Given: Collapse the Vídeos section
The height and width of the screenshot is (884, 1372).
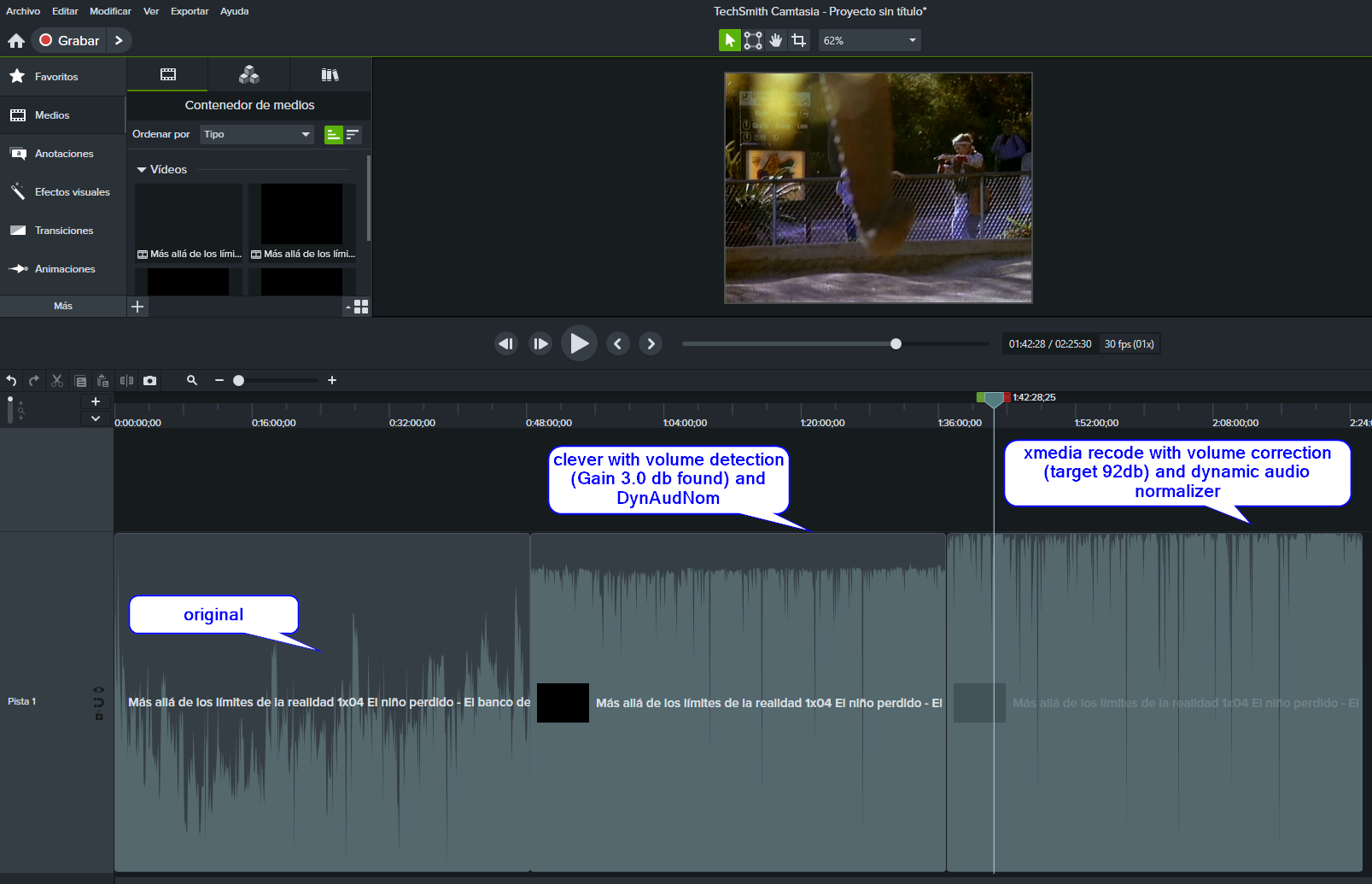Looking at the screenshot, I should (x=142, y=170).
